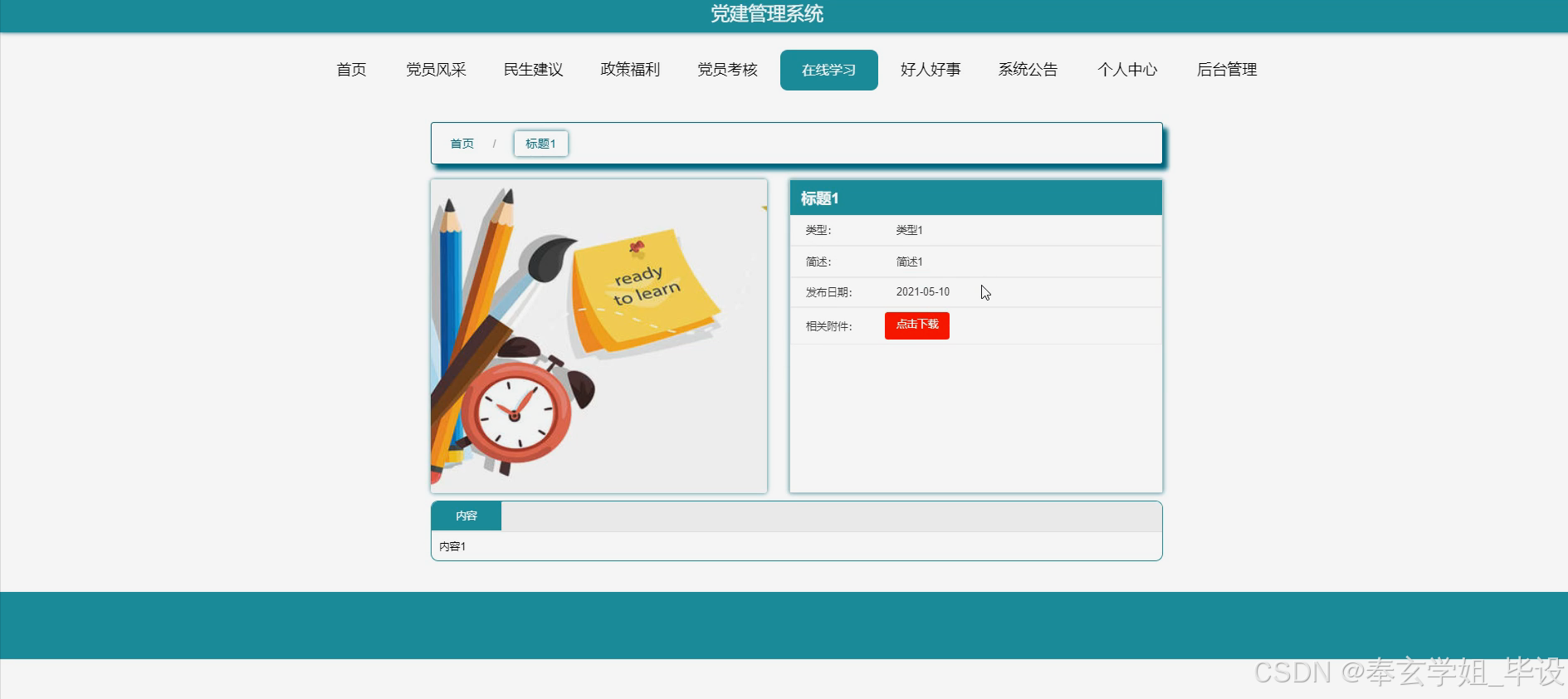Open 好人好事 from the nav bar
The width and height of the screenshot is (1568, 699).
click(931, 70)
